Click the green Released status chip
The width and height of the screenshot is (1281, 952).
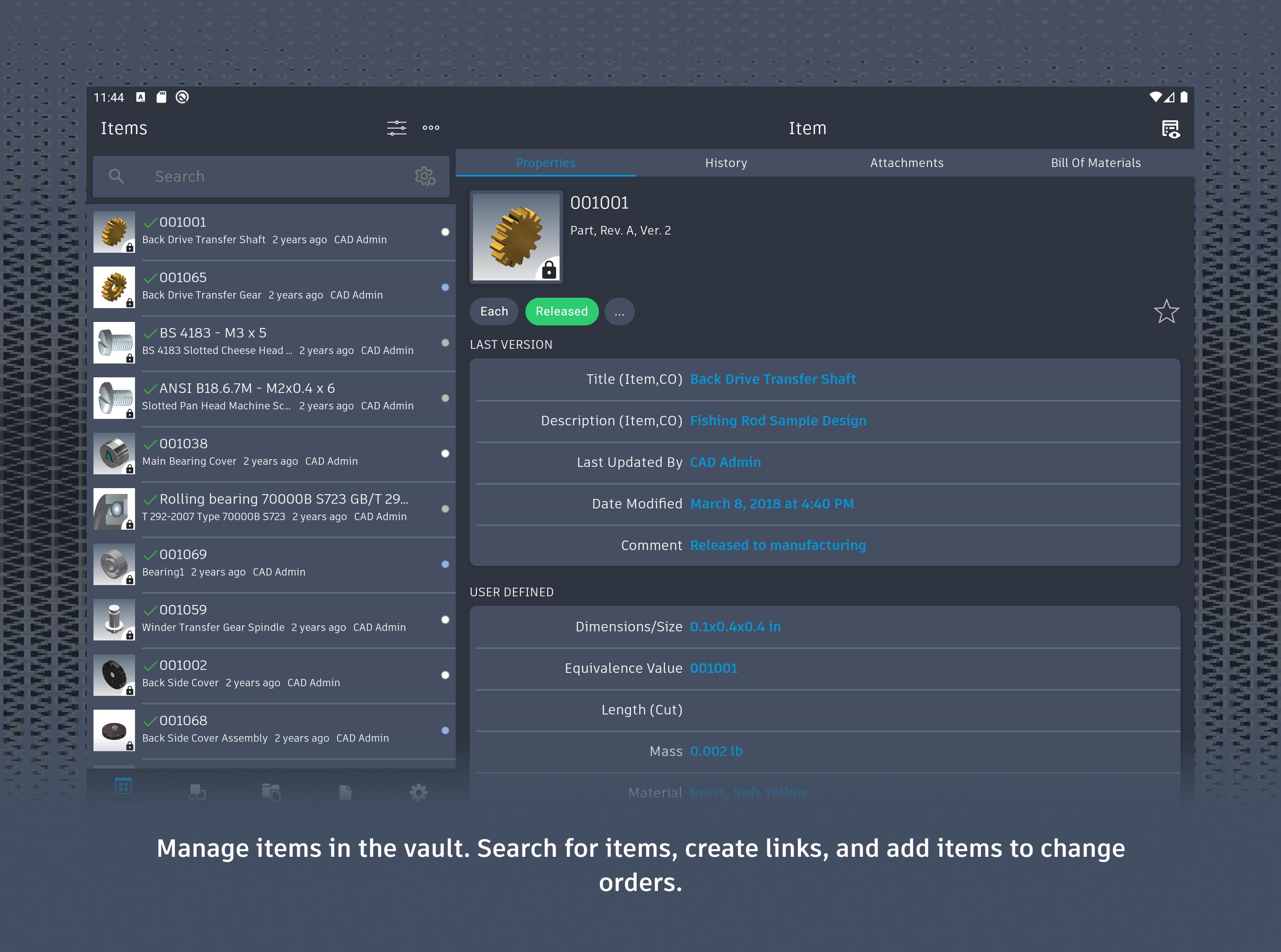pos(562,312)
